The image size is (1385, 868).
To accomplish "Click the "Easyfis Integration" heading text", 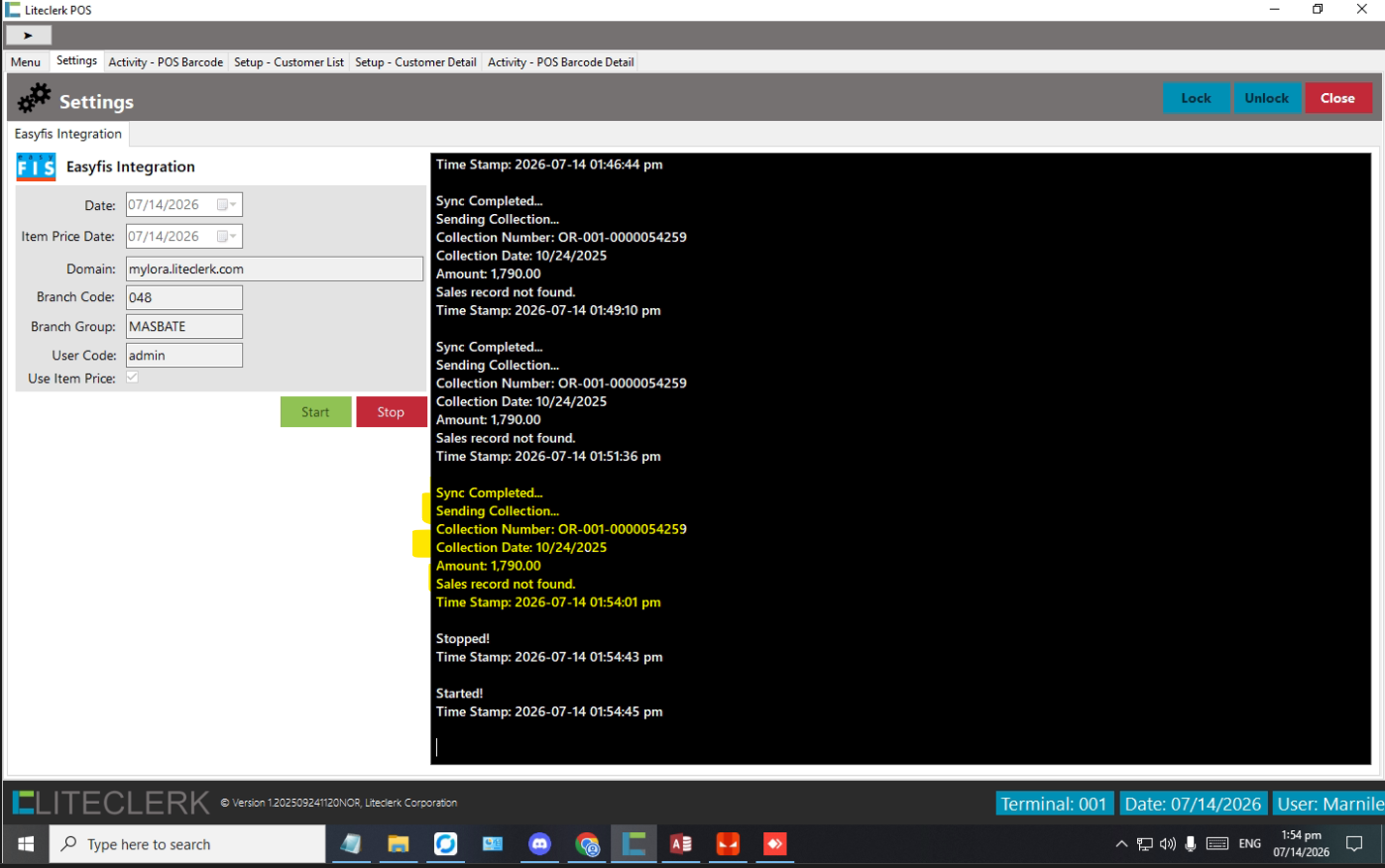I will [131, 166].
